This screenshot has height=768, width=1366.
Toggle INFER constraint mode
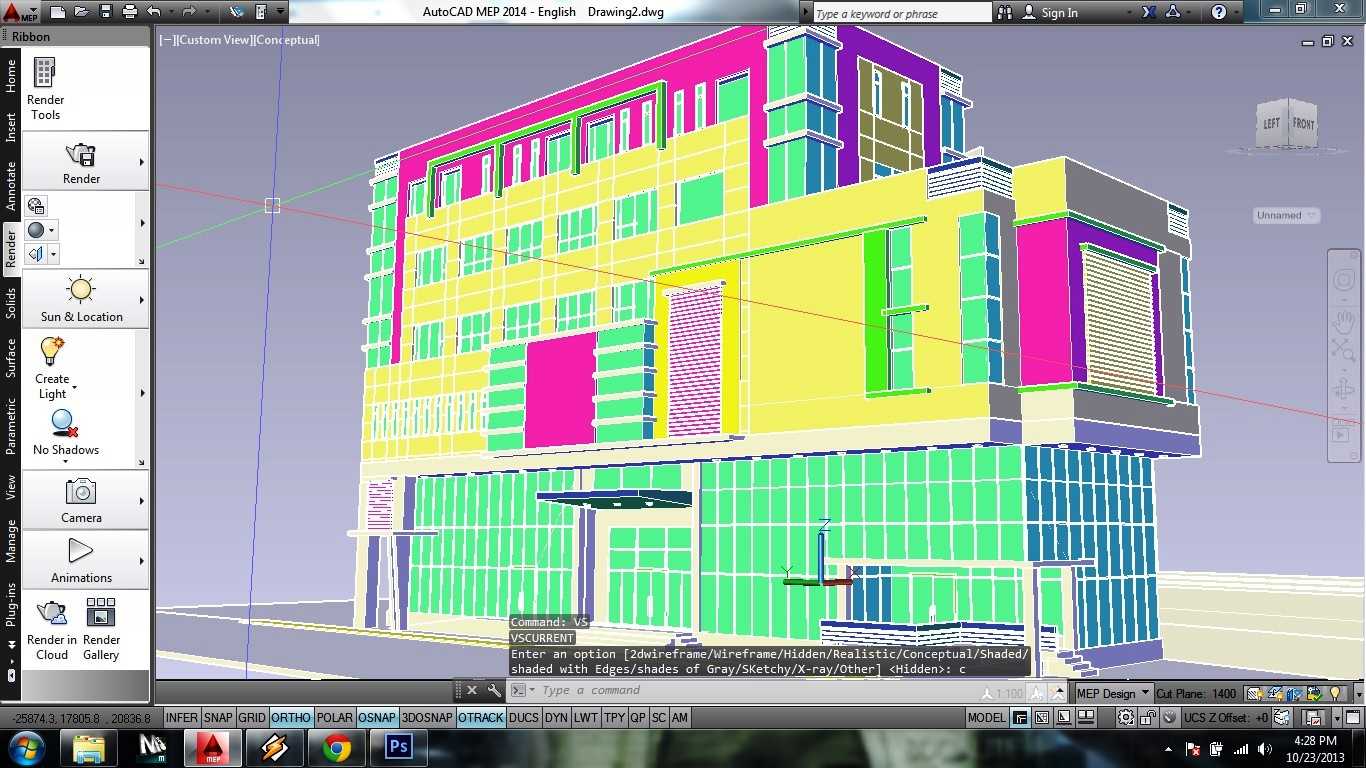181,718
